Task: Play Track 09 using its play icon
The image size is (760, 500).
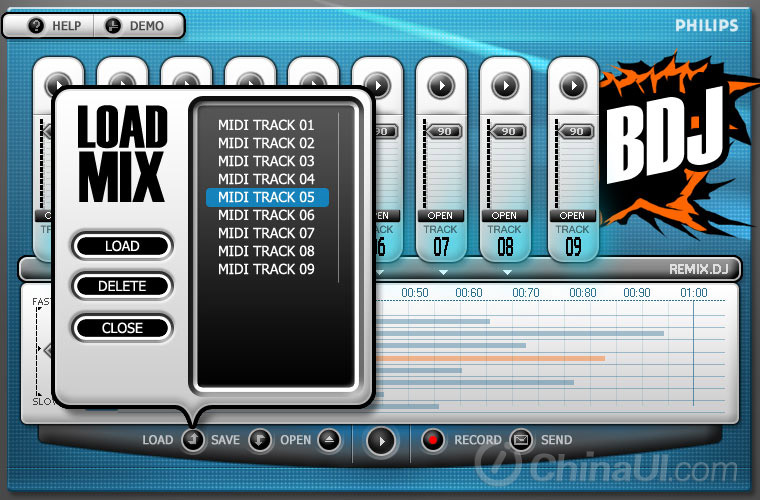Action: click(573, 86)
